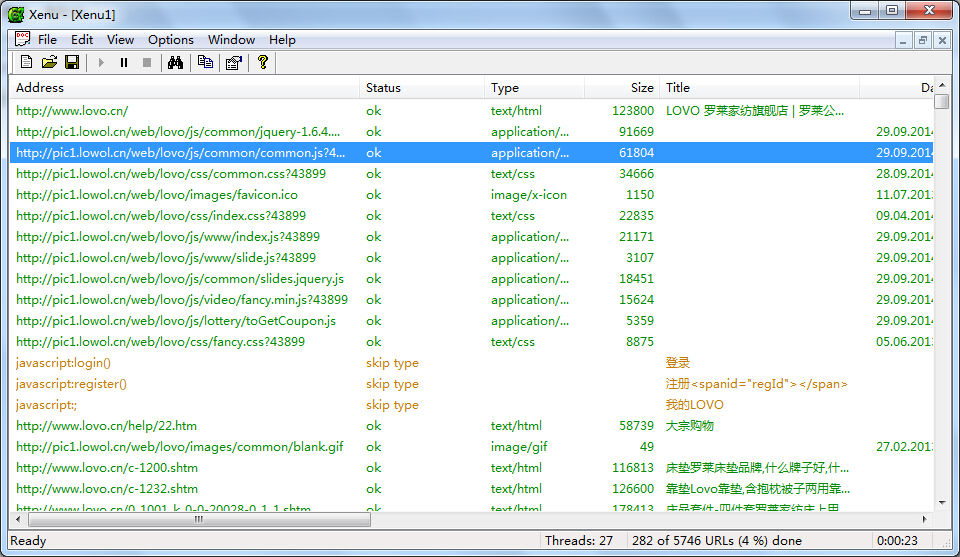Select the slides.jquery.js URL row

(471, 278)
